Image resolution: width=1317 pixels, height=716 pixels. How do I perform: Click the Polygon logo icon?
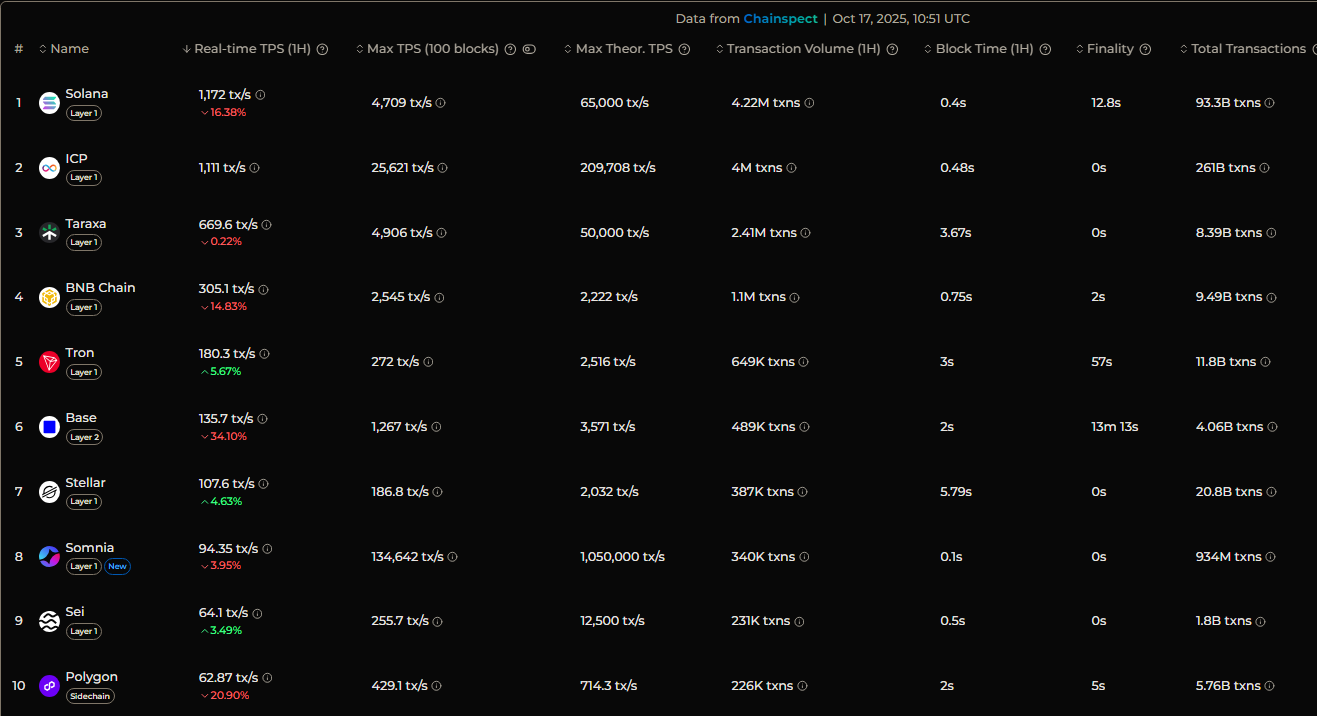(x=49, y=686)
